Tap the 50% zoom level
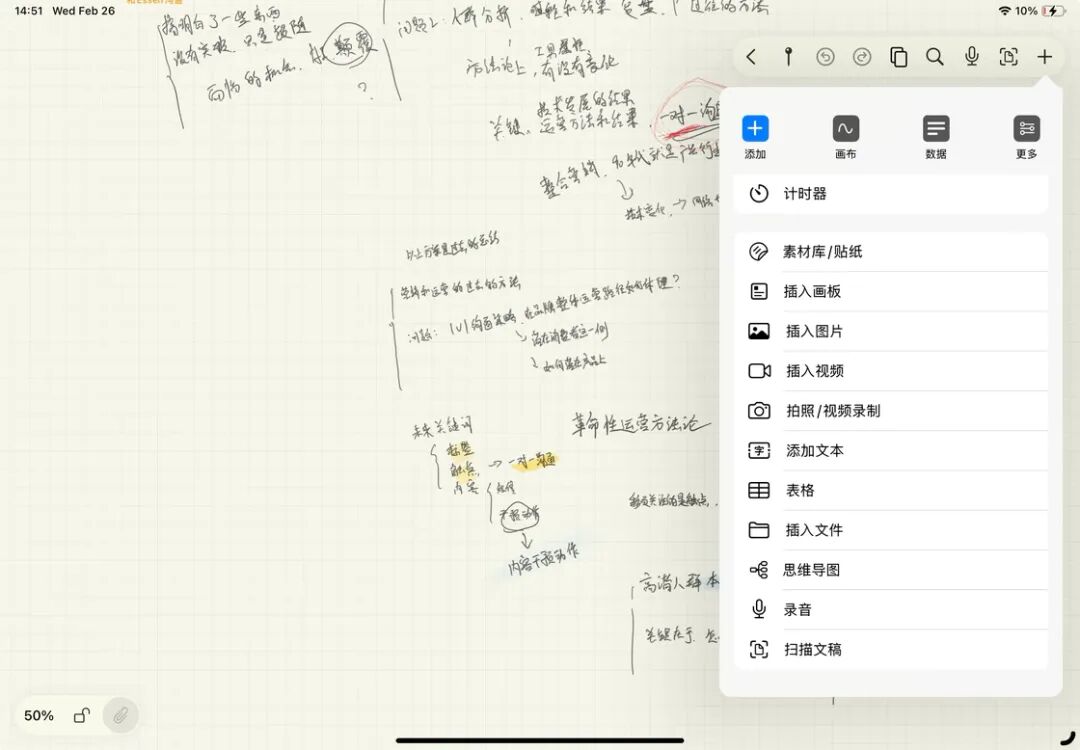The height and width of the screenshot is (750, 1080). (39, 716)
